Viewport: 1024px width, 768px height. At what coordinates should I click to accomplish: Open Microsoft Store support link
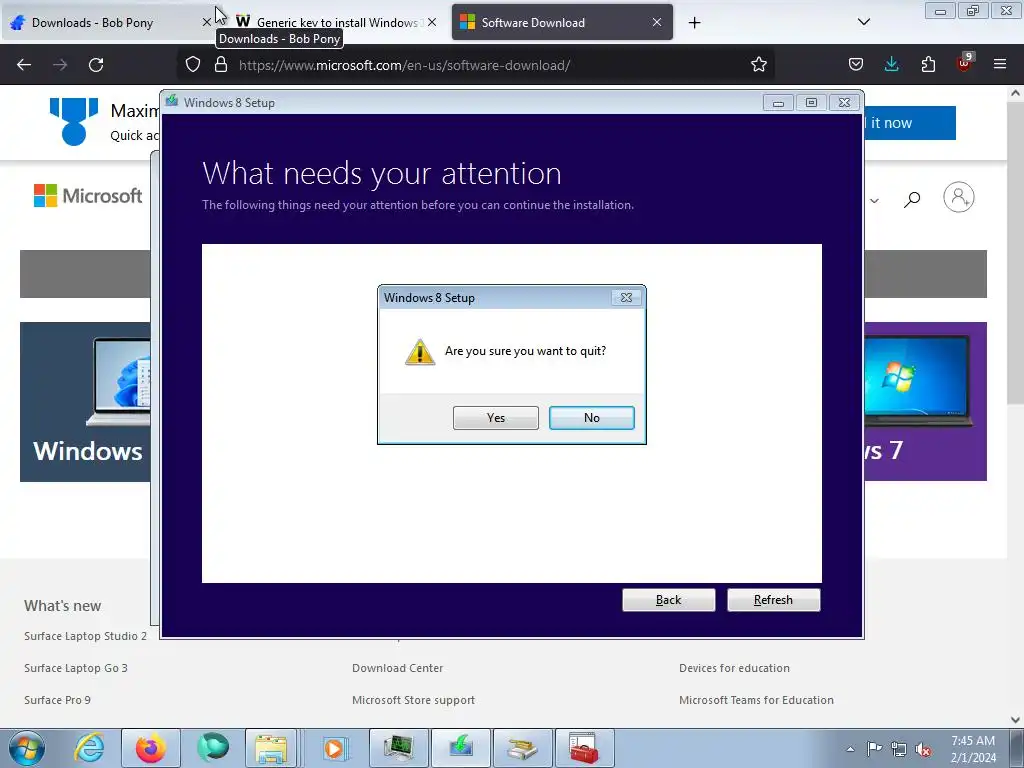point(413,700)
